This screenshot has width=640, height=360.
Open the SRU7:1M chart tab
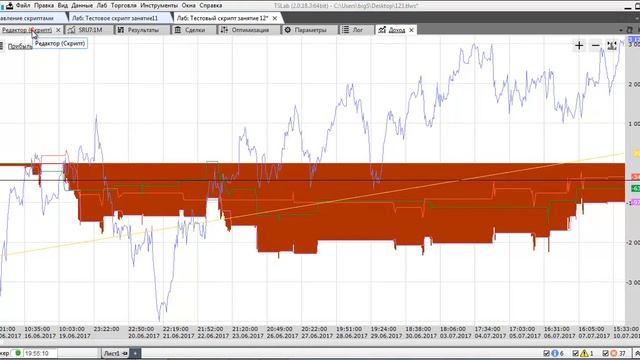pyautogui.click(x=90, y=30)
